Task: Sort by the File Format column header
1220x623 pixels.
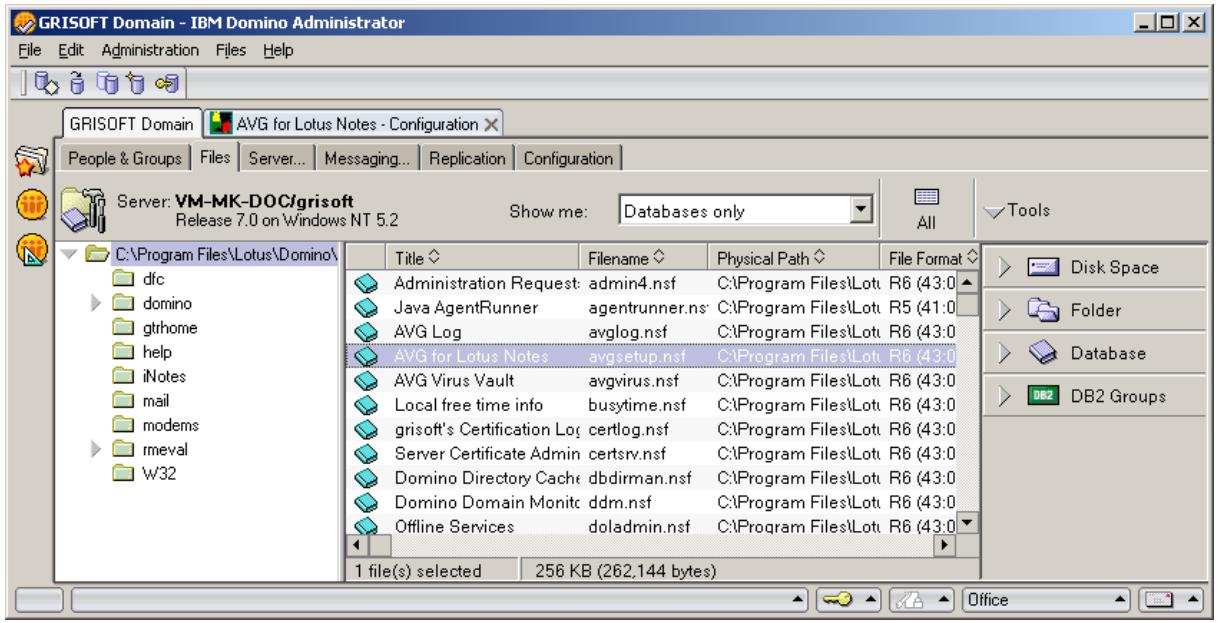Action: point(931,258)
